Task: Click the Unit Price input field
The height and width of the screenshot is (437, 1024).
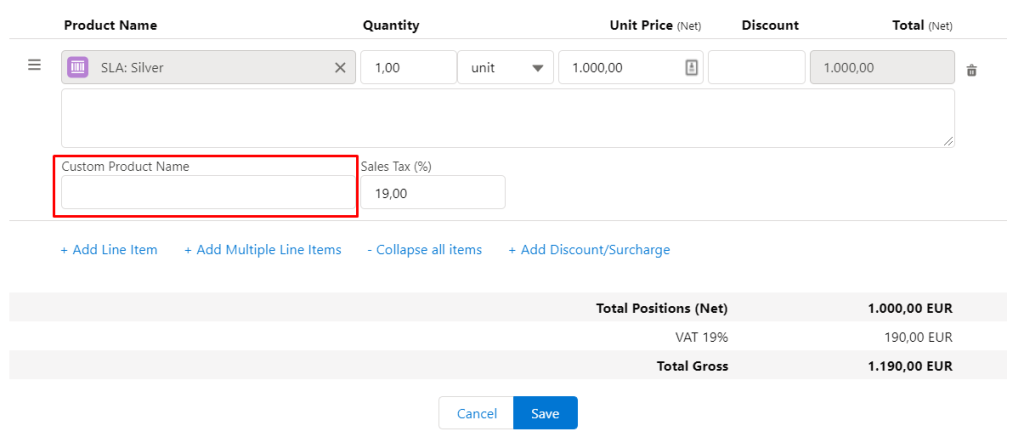Action: (620, 68)
